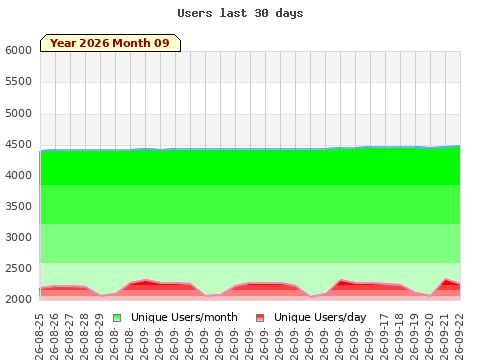Click the y-axis label 5500

tap(18, 81)
